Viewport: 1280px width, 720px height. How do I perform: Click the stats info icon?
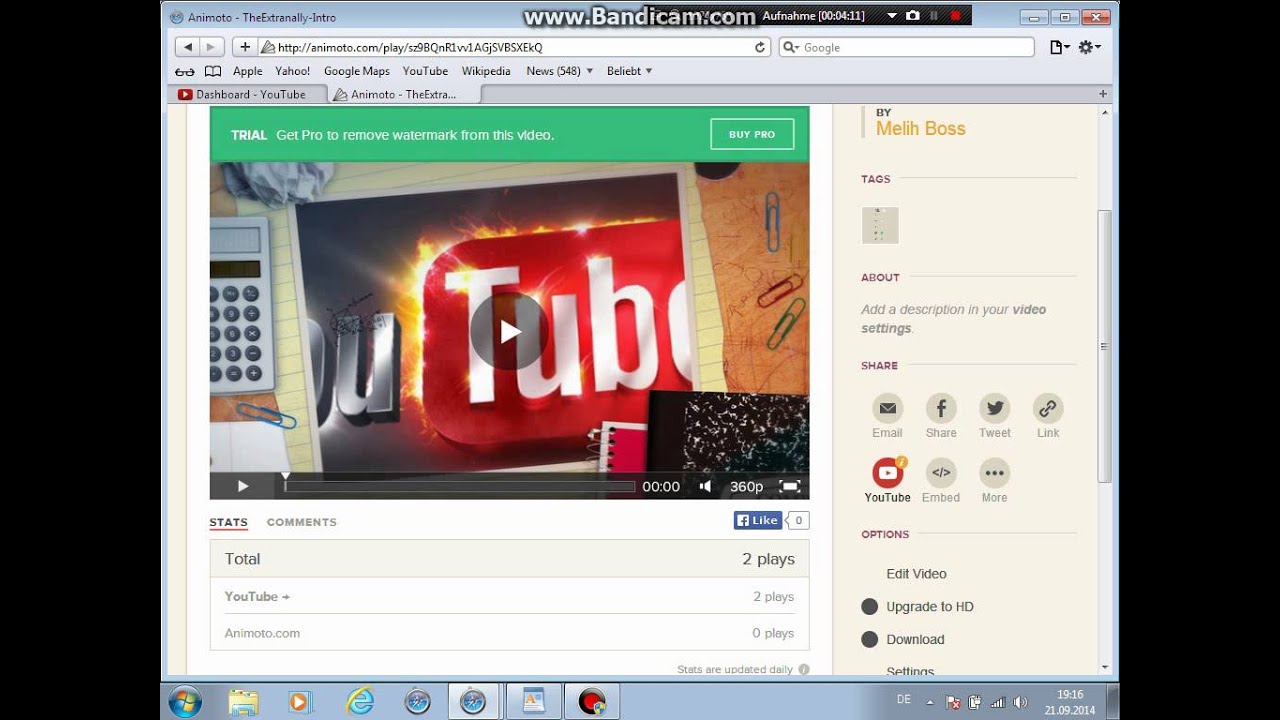click(804, 670)
